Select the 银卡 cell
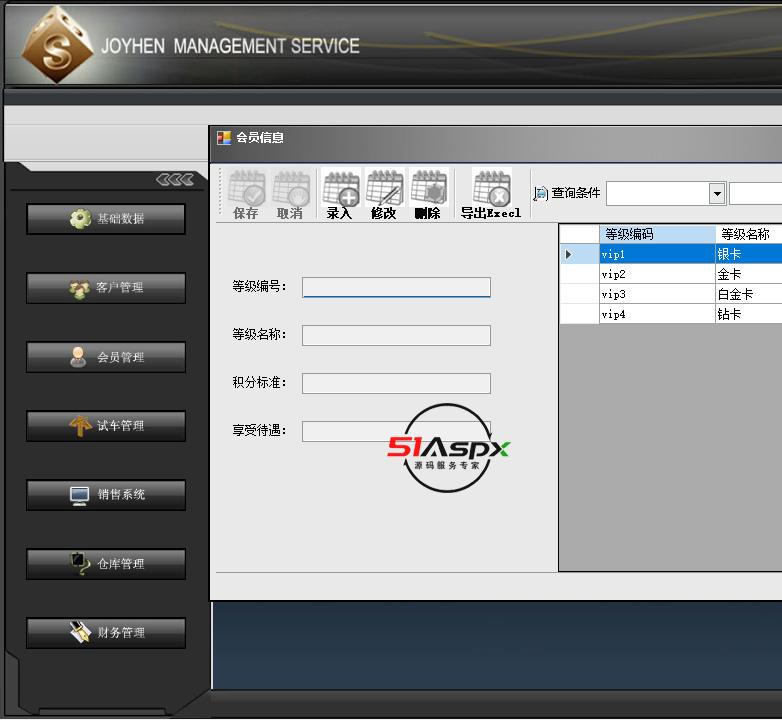Screen dimensions: 782x720 (x=749, y=254)
